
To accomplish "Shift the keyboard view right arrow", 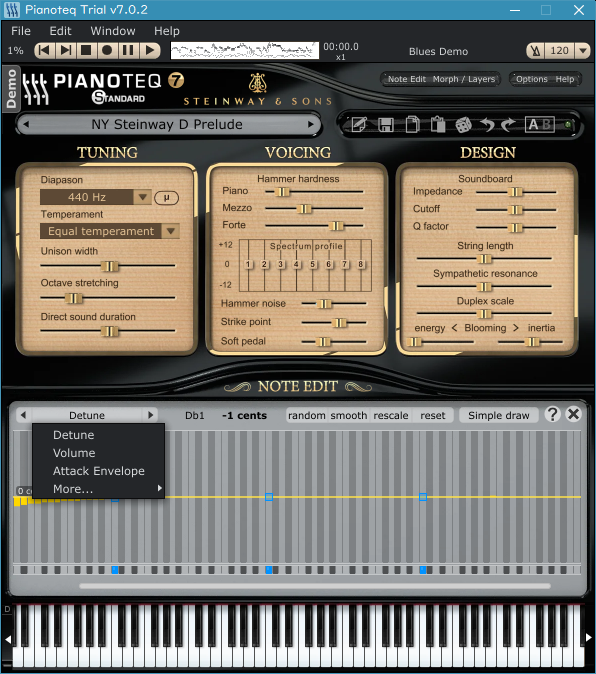I will coord(589,638).
